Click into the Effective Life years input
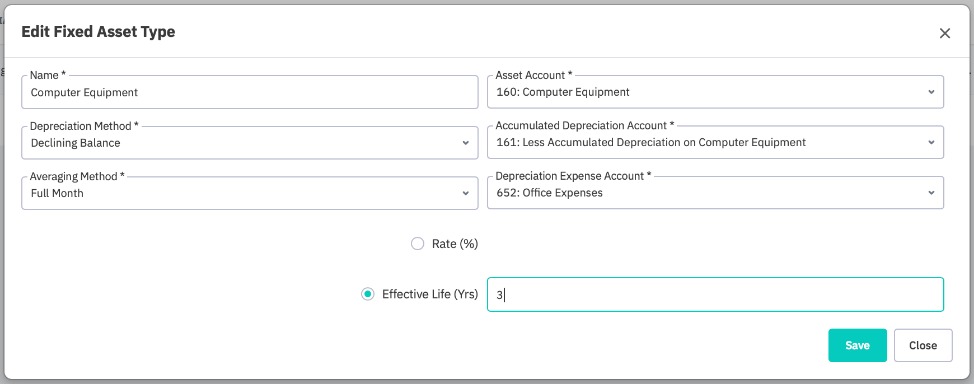This screenshot has width=974, height=384. point(715,295)
